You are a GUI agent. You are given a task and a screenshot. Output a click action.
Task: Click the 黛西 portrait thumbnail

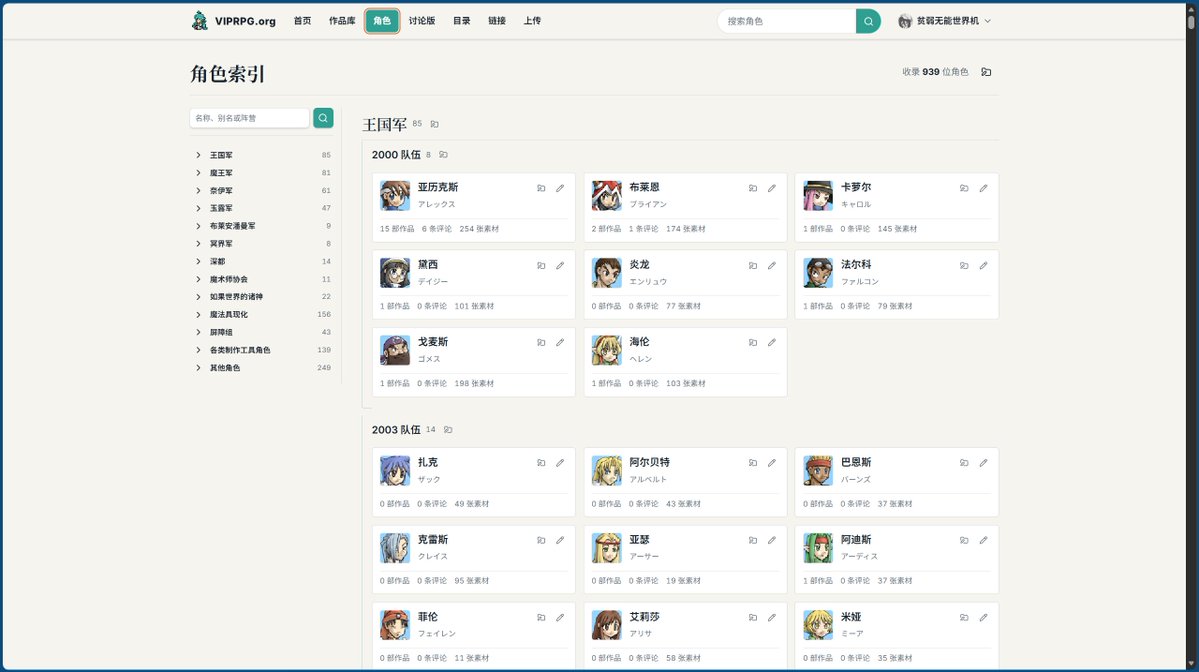coord(395,273)
